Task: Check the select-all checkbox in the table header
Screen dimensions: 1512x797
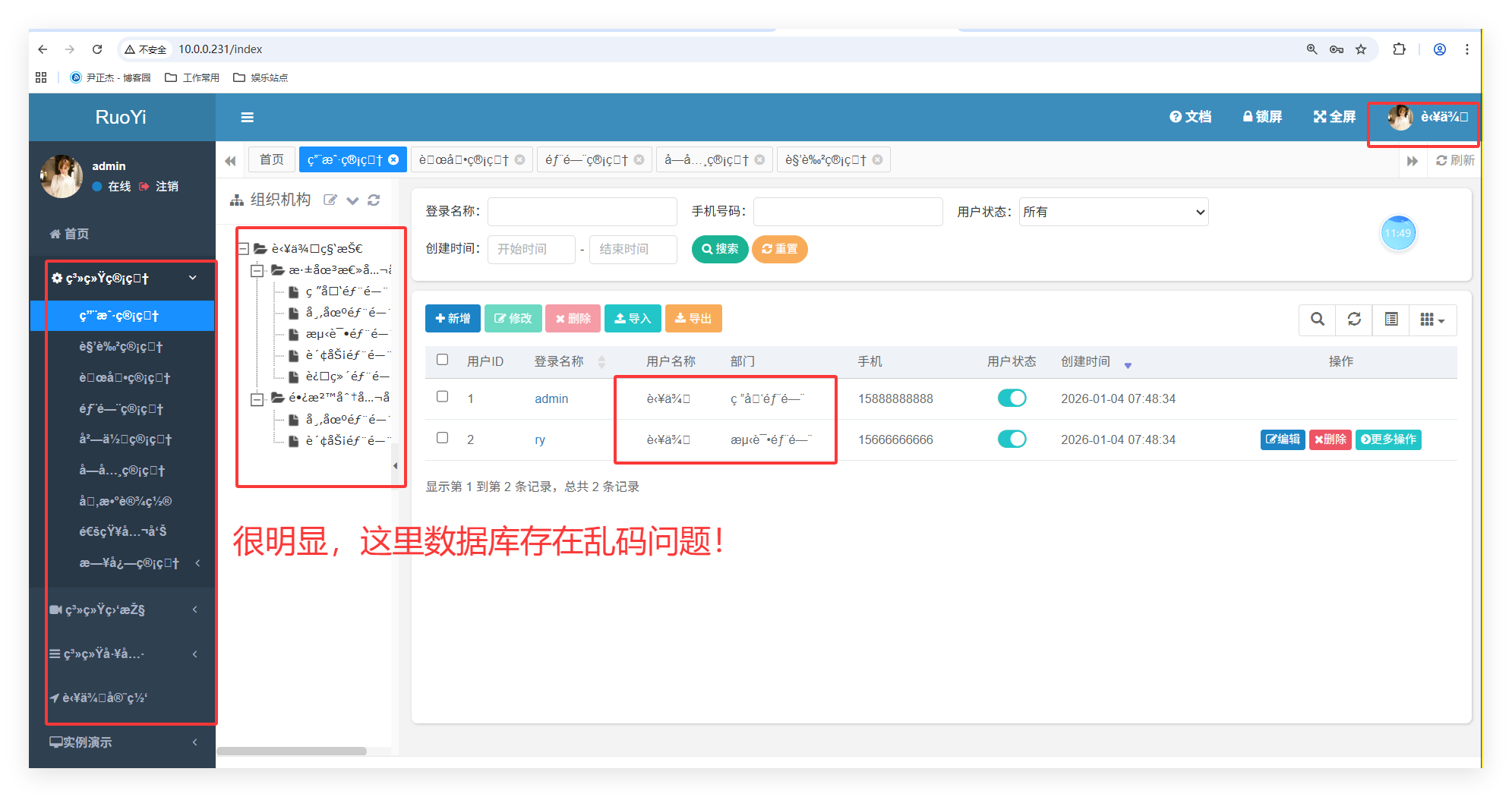Action: coord(443,361)
